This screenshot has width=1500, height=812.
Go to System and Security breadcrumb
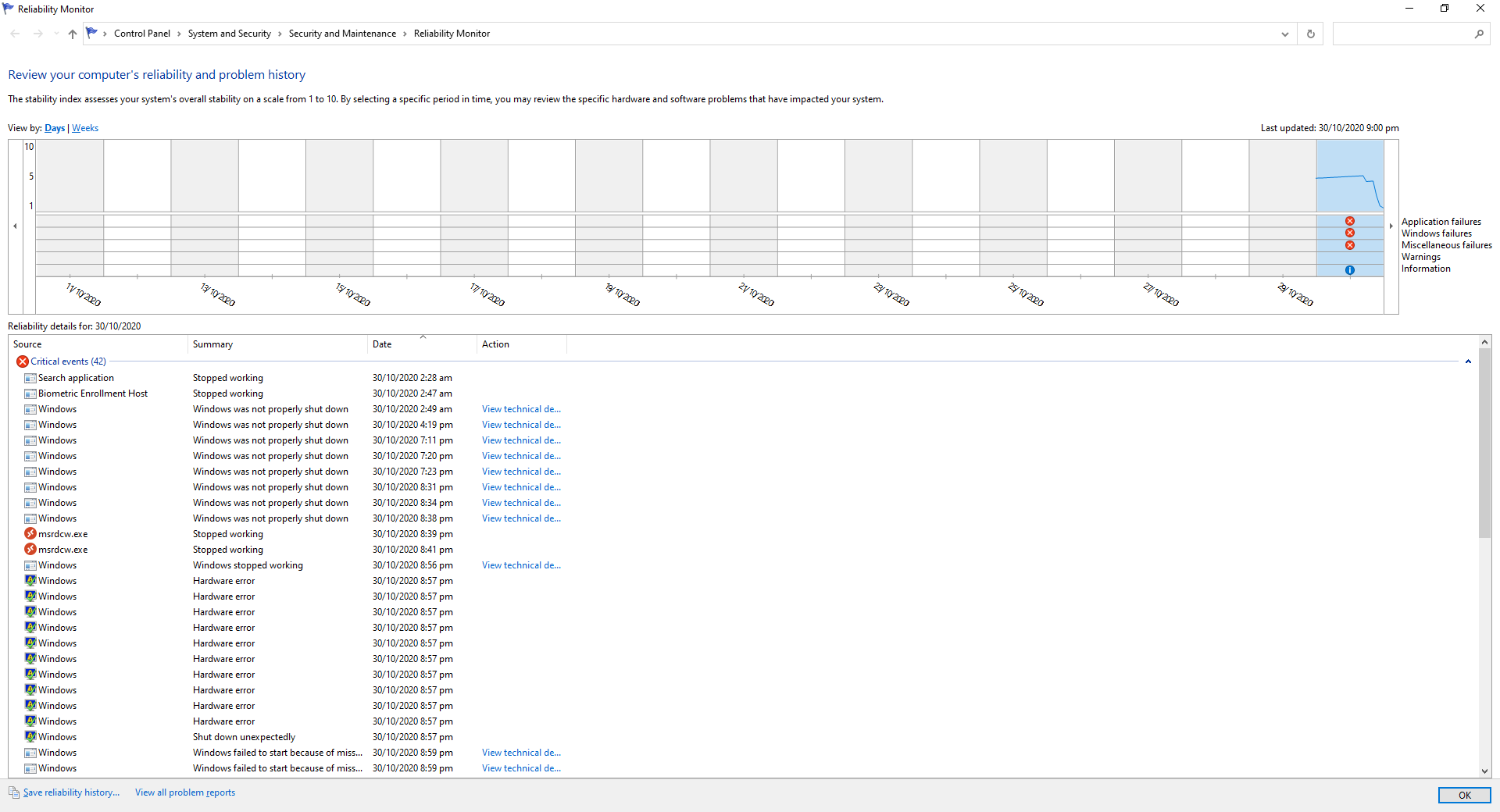point(230,34)
